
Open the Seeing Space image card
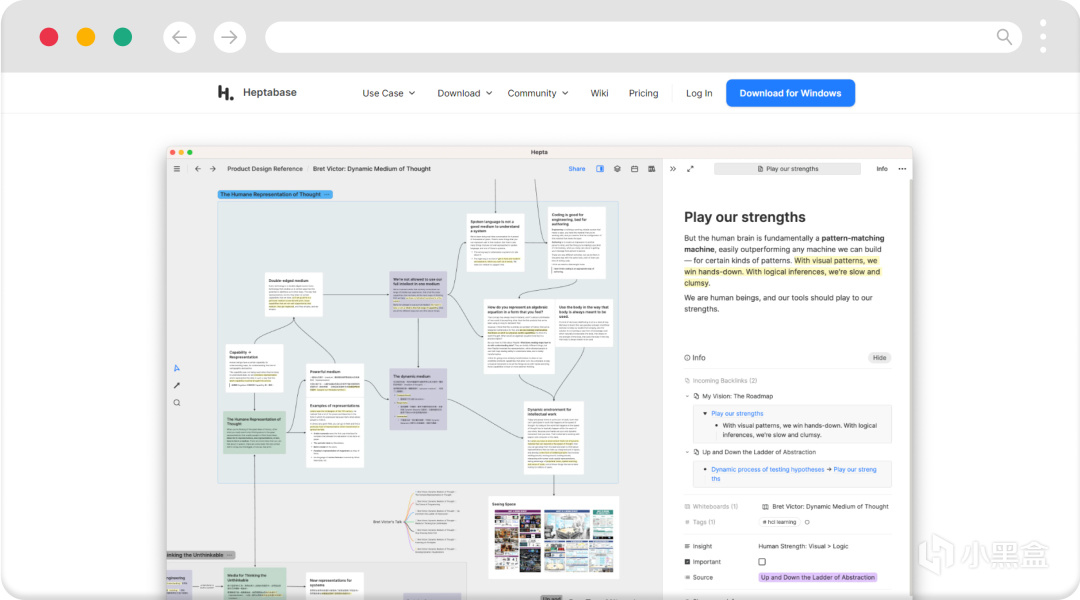(553, 537)
